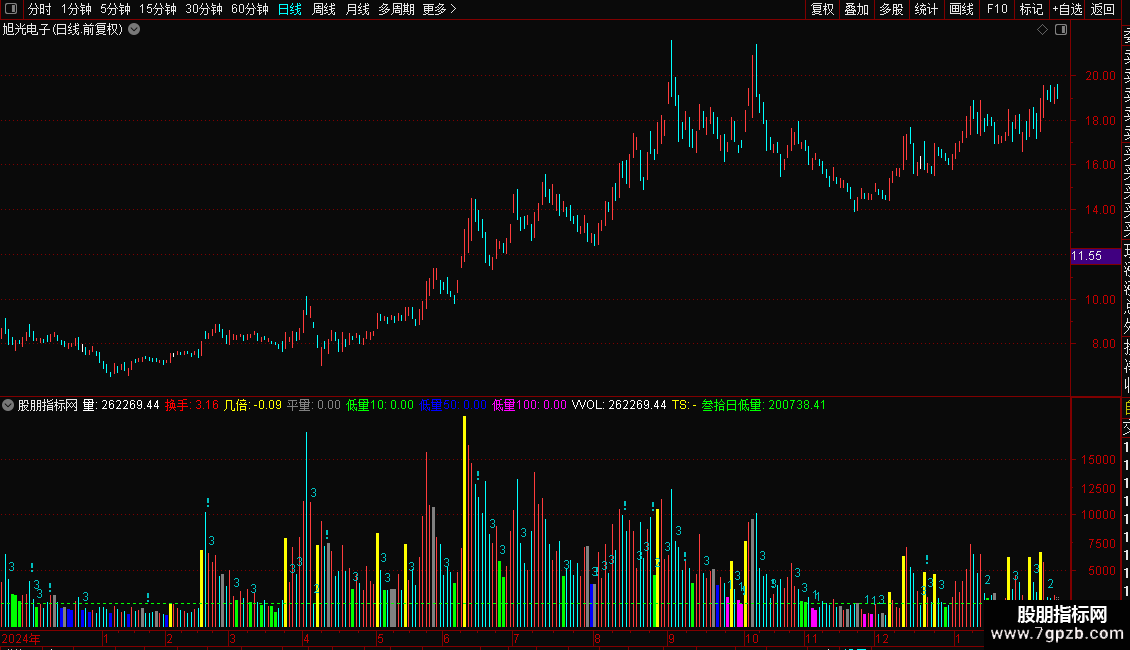Screen dimensions: 1130x650
Task: Click the VVOL: 262269.44 value
Action: point(619,405)
